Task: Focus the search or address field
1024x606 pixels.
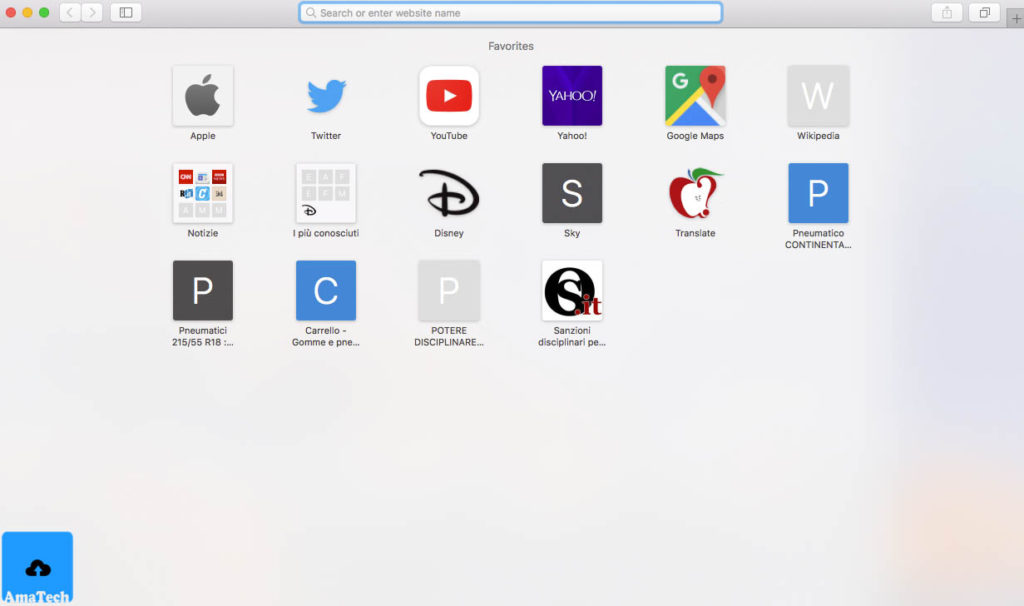Action: [x=511, y=12]
